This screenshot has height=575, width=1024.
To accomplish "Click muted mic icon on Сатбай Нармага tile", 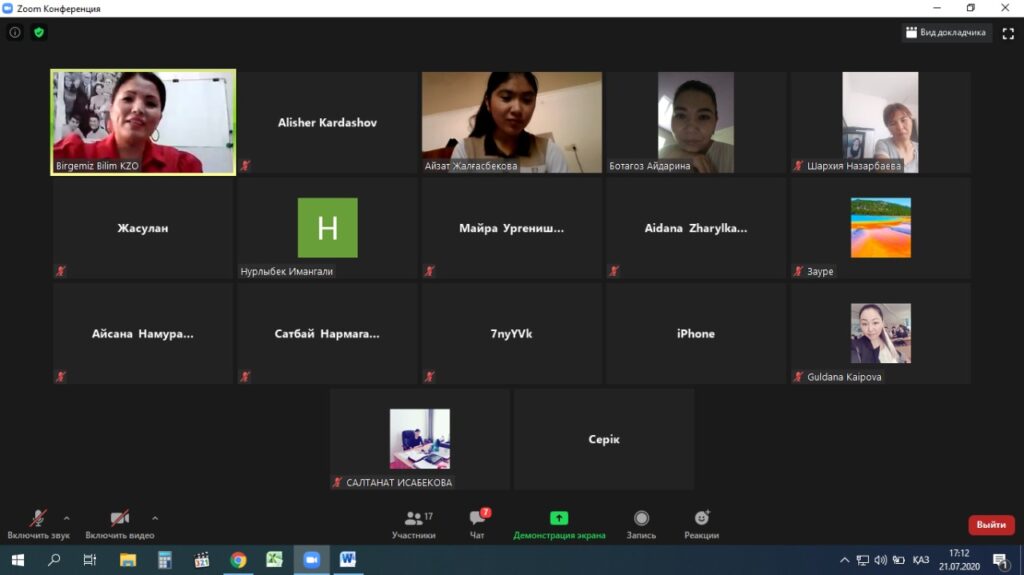I will coord(246,377).
